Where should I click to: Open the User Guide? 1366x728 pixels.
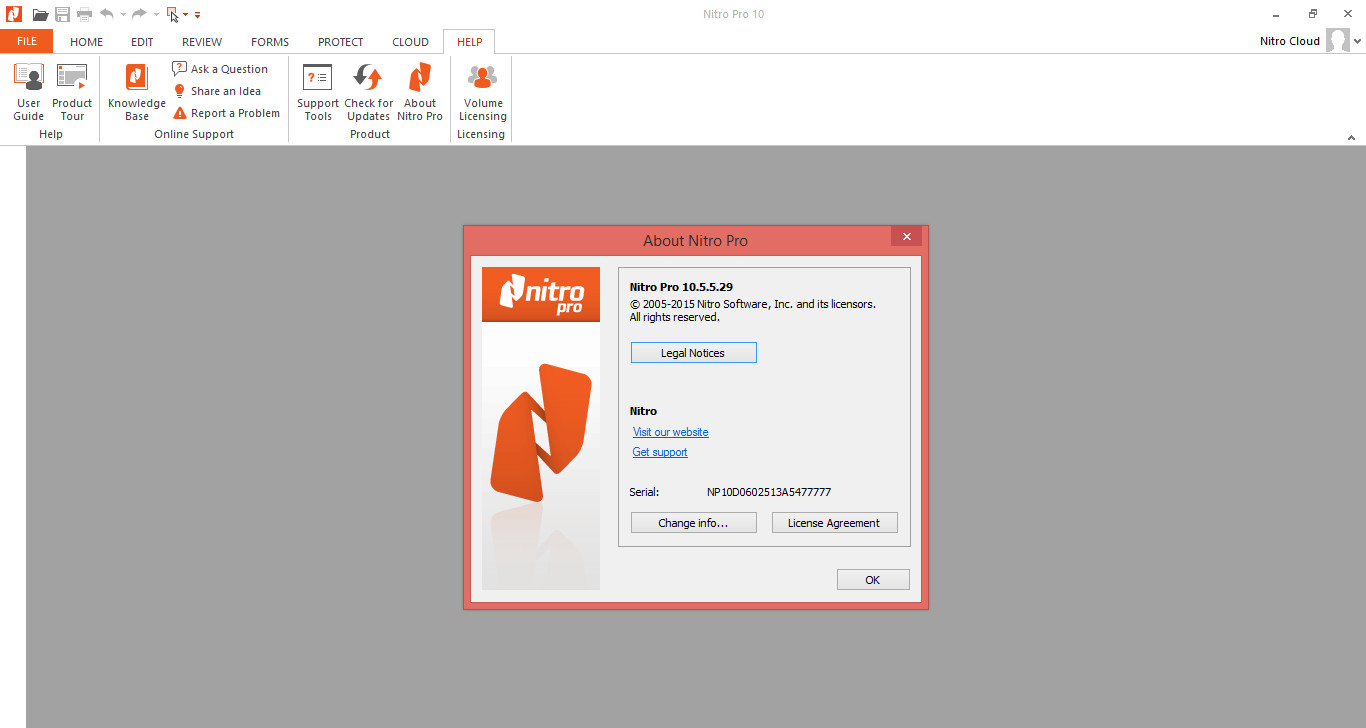click(x=28, y=92)
